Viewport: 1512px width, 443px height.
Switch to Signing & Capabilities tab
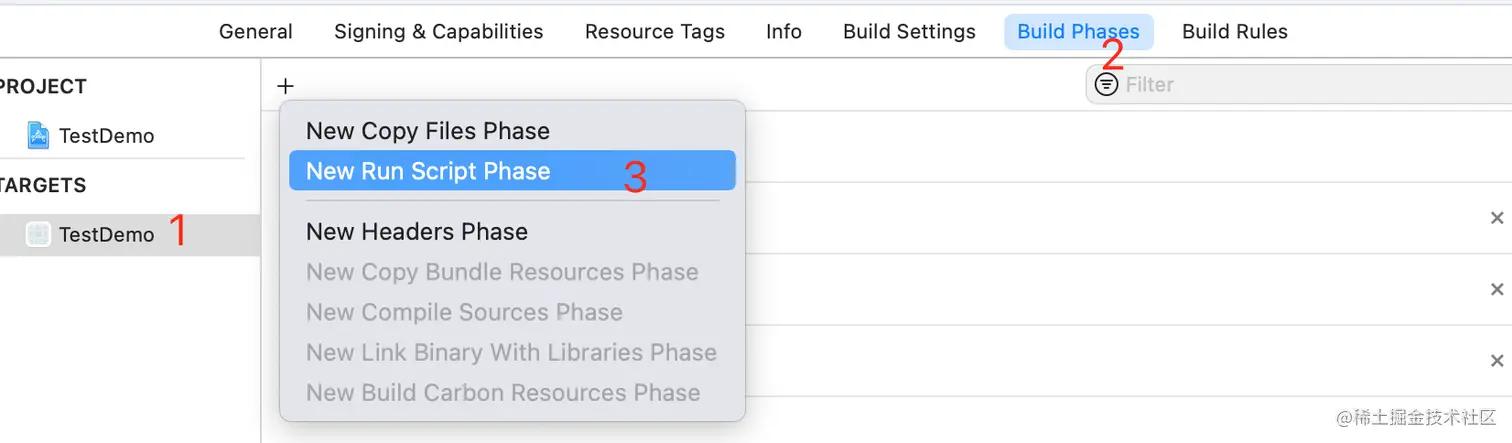439,32
